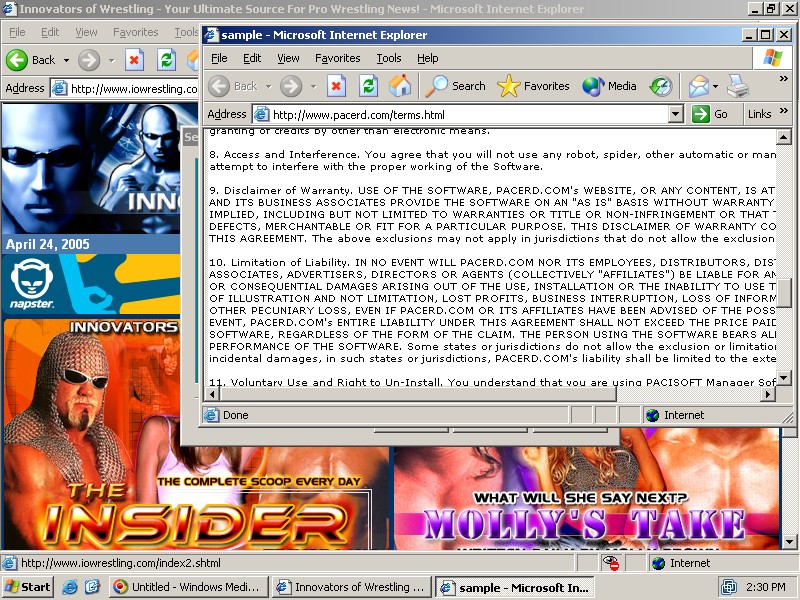800x600 pixels.
Task: Switch to Innovators of Wrestling taskbar button
Action: 351,587
